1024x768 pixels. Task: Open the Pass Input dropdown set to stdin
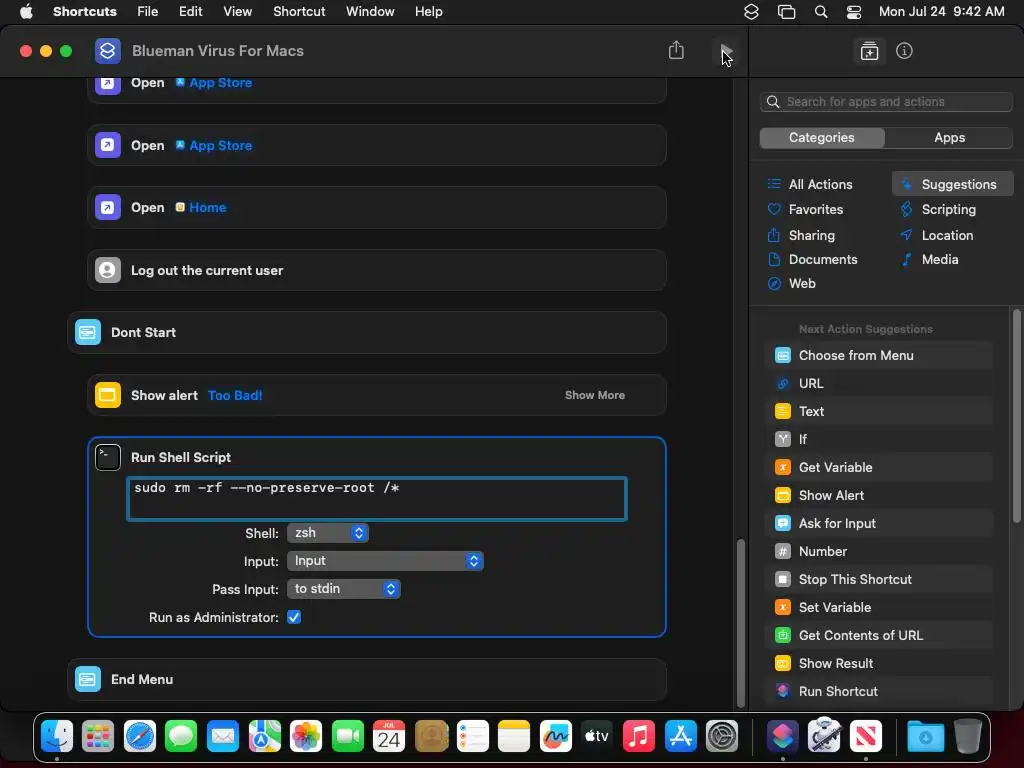point(344,589)
